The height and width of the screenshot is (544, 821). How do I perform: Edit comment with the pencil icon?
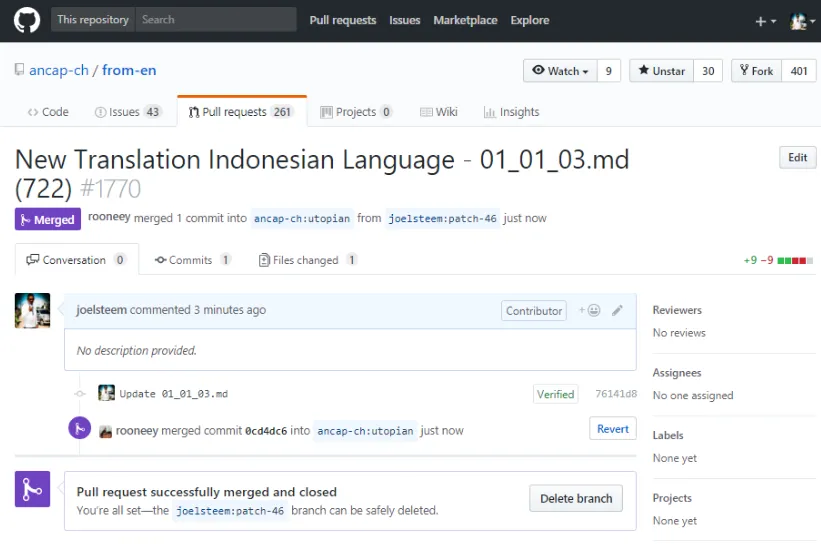point(617,310)
